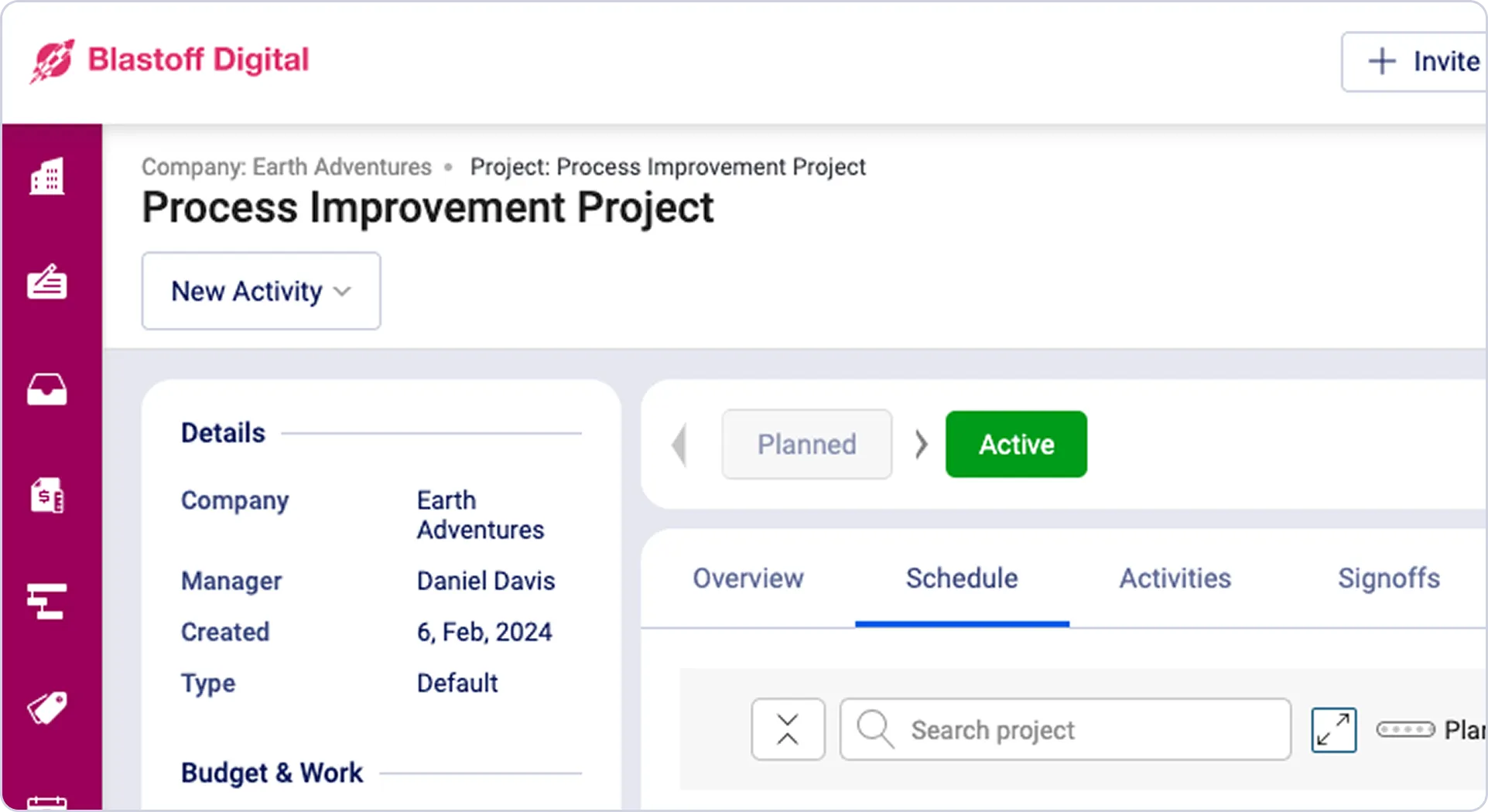Switch to the Activities tab
Screen dimensions: 1488x812
pyautogui.click(x=1175, y=578)
